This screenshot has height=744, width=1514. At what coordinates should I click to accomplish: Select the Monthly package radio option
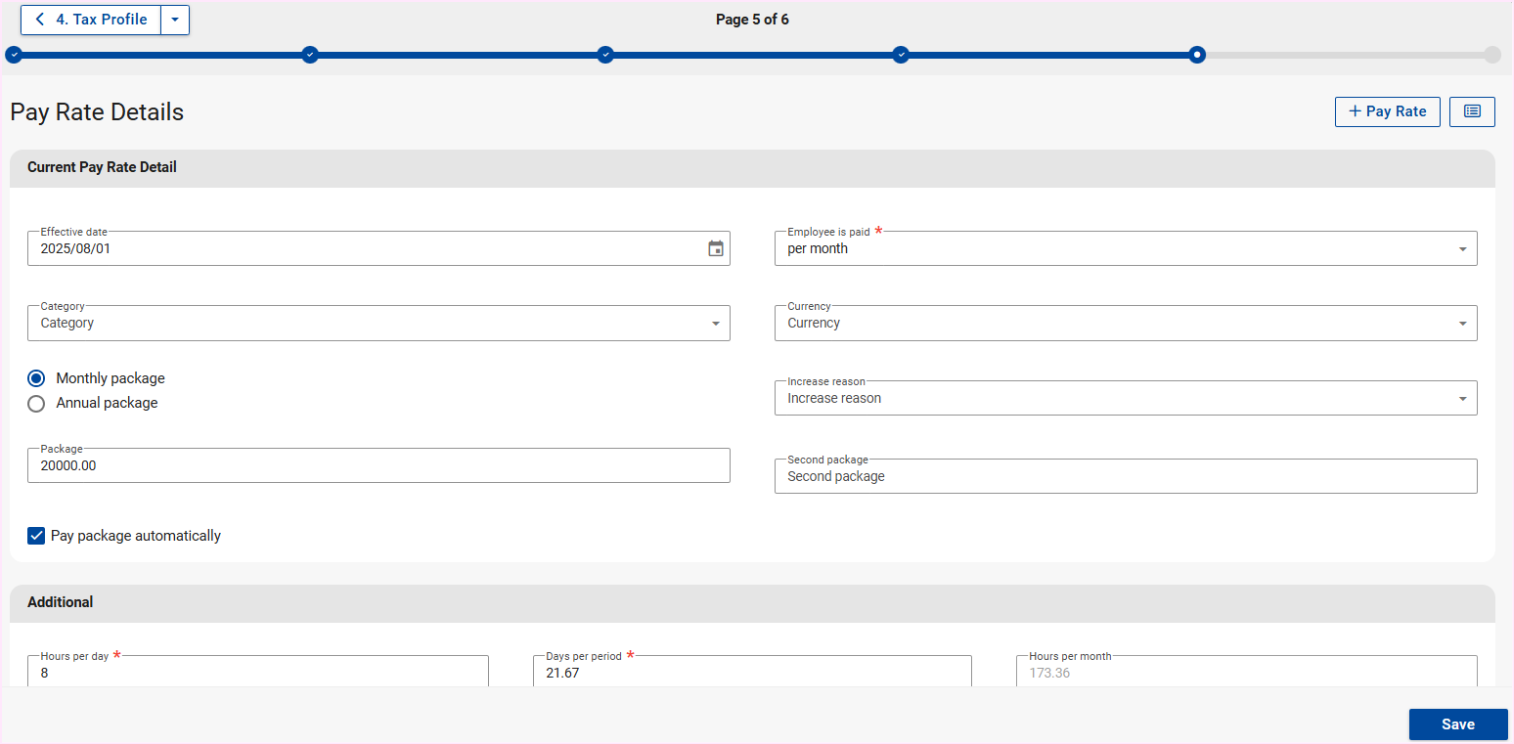click(x=37, y=379)
